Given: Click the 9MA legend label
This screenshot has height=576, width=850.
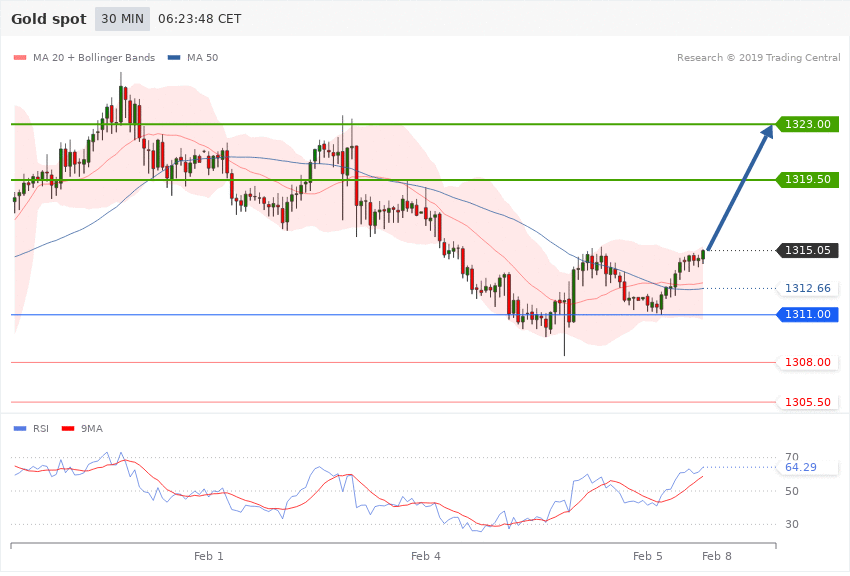Looking at the screenshot, I should pos(92,429).
